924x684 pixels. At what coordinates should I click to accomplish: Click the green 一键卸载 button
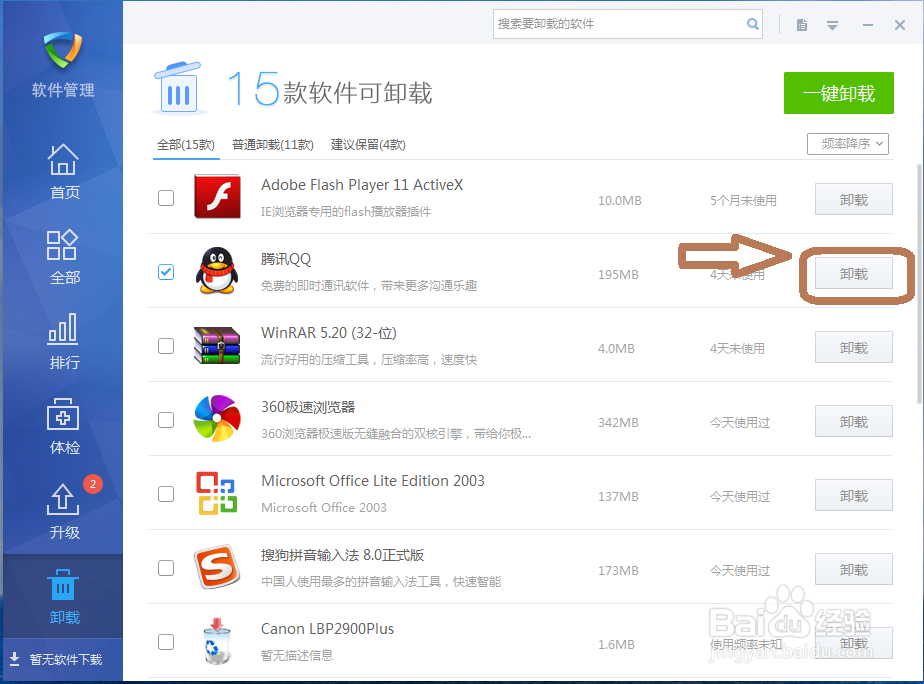[x=839, y=93]
